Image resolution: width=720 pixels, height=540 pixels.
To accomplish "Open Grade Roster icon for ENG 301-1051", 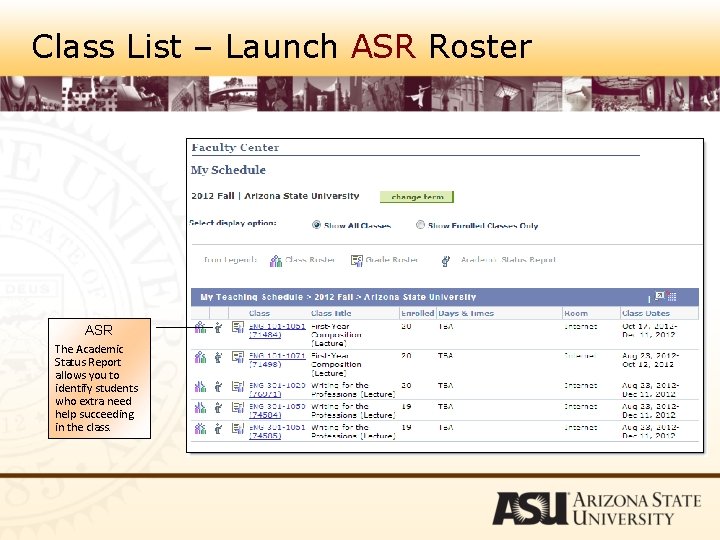I will pyautogui.click(x=237, y=429).
